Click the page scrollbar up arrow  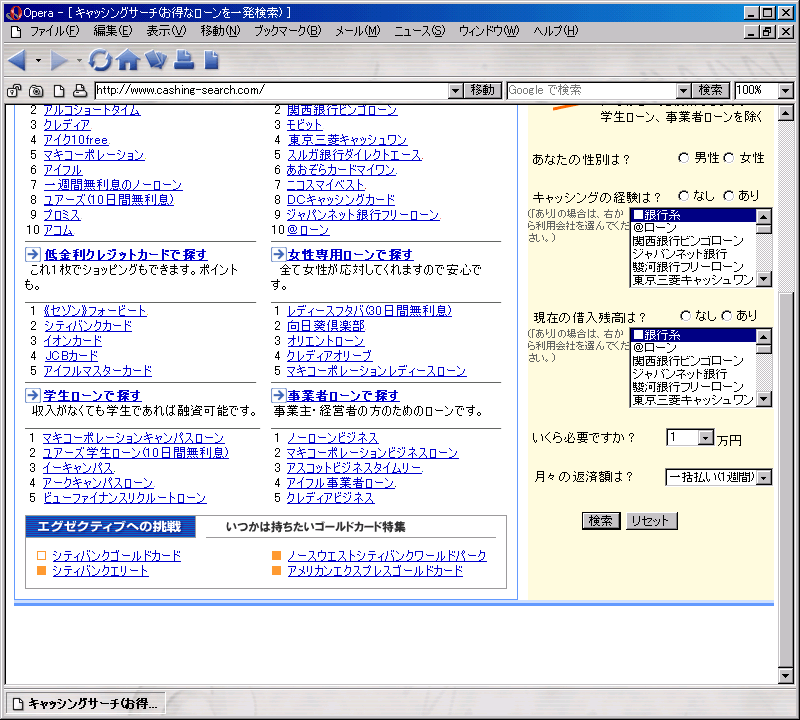(786, 113)
